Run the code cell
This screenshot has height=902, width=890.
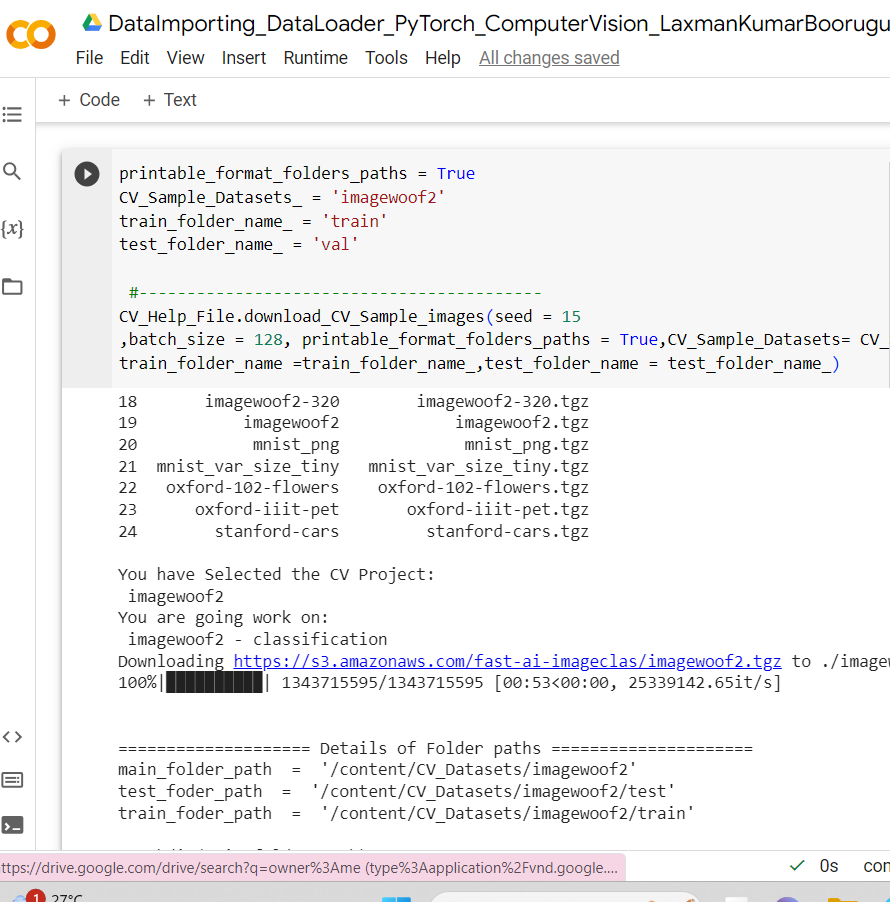(87, 174)
